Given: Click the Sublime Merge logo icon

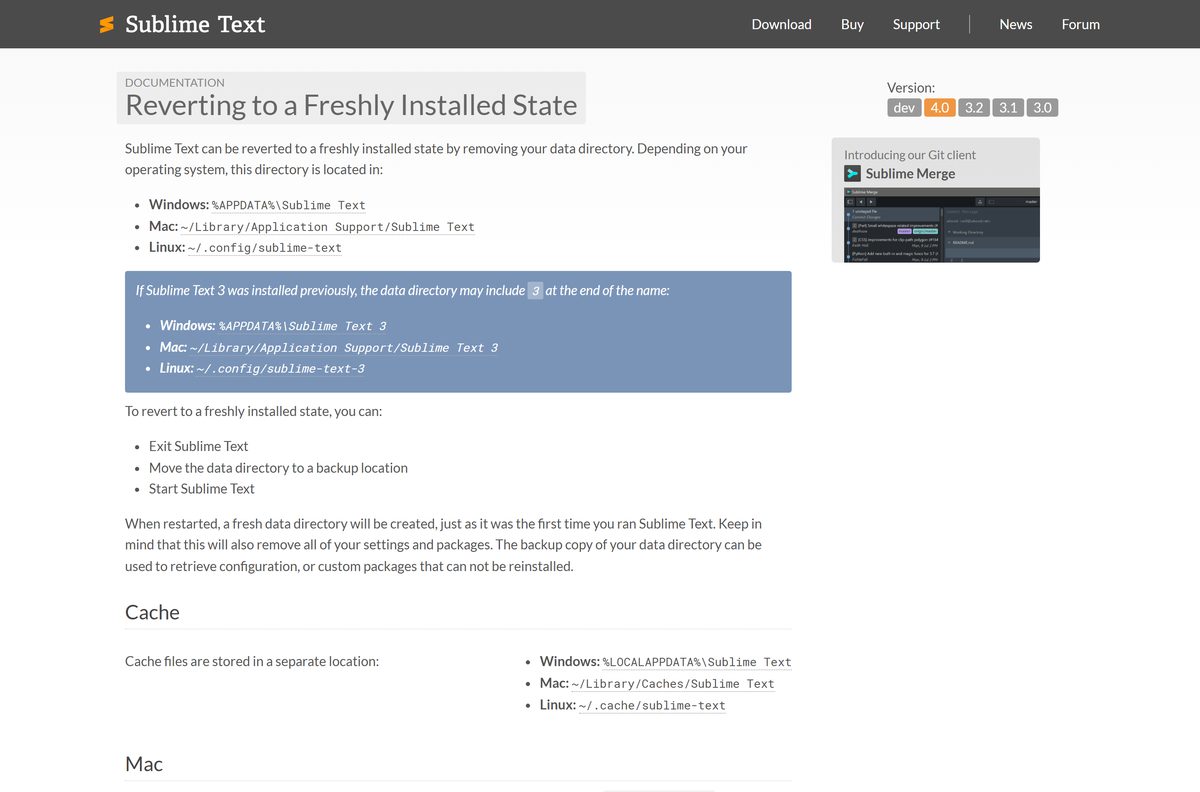Looking at the screenshot, I should 853,173.
